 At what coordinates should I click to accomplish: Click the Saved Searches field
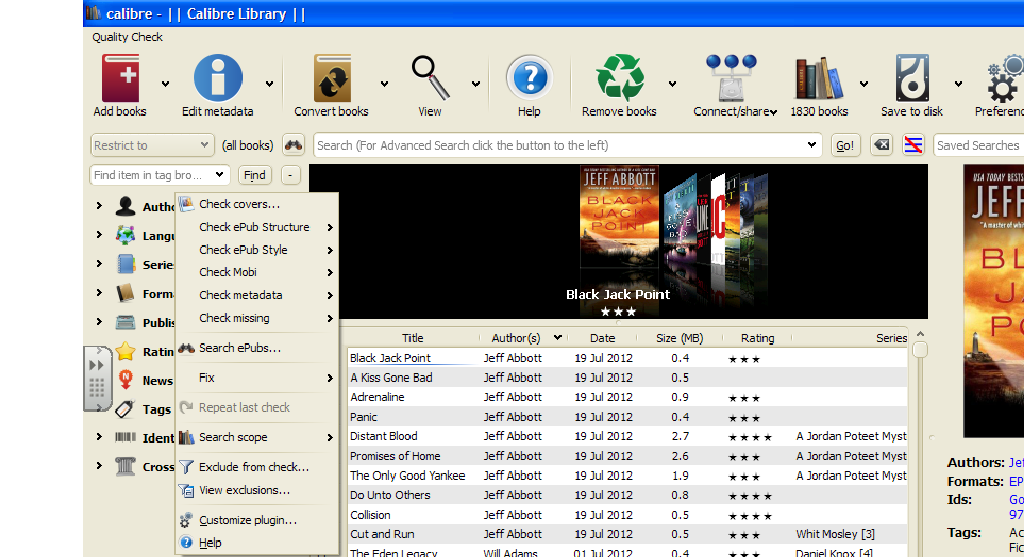click(x=979, y=145)
